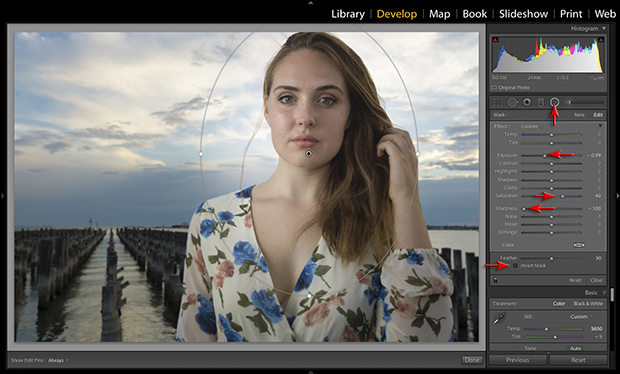This screenshot has width=620, height=374.
Task: Switch to the Book module
Action: tap(474, 14)
